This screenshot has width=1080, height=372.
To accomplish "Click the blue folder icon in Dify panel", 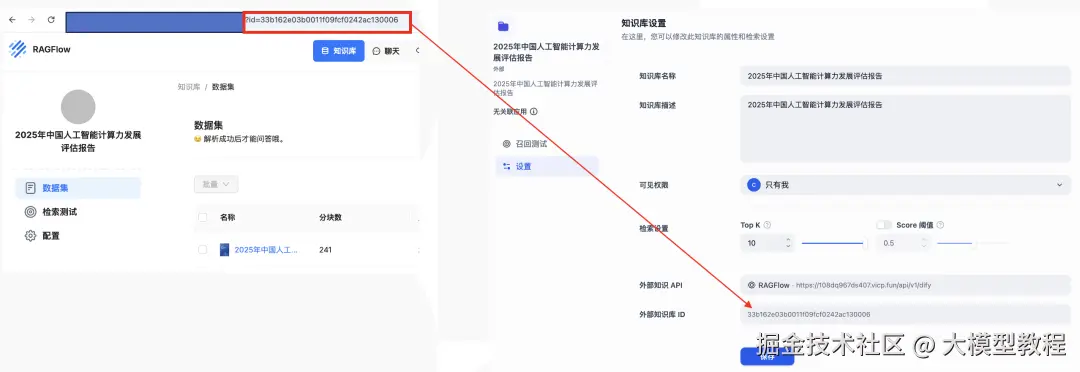I will (503, 26).
